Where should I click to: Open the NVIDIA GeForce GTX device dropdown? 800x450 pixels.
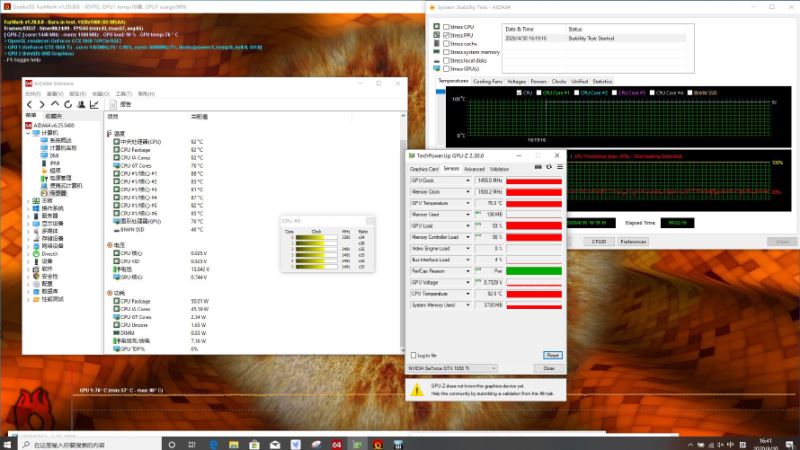click(x=452, y=368)
